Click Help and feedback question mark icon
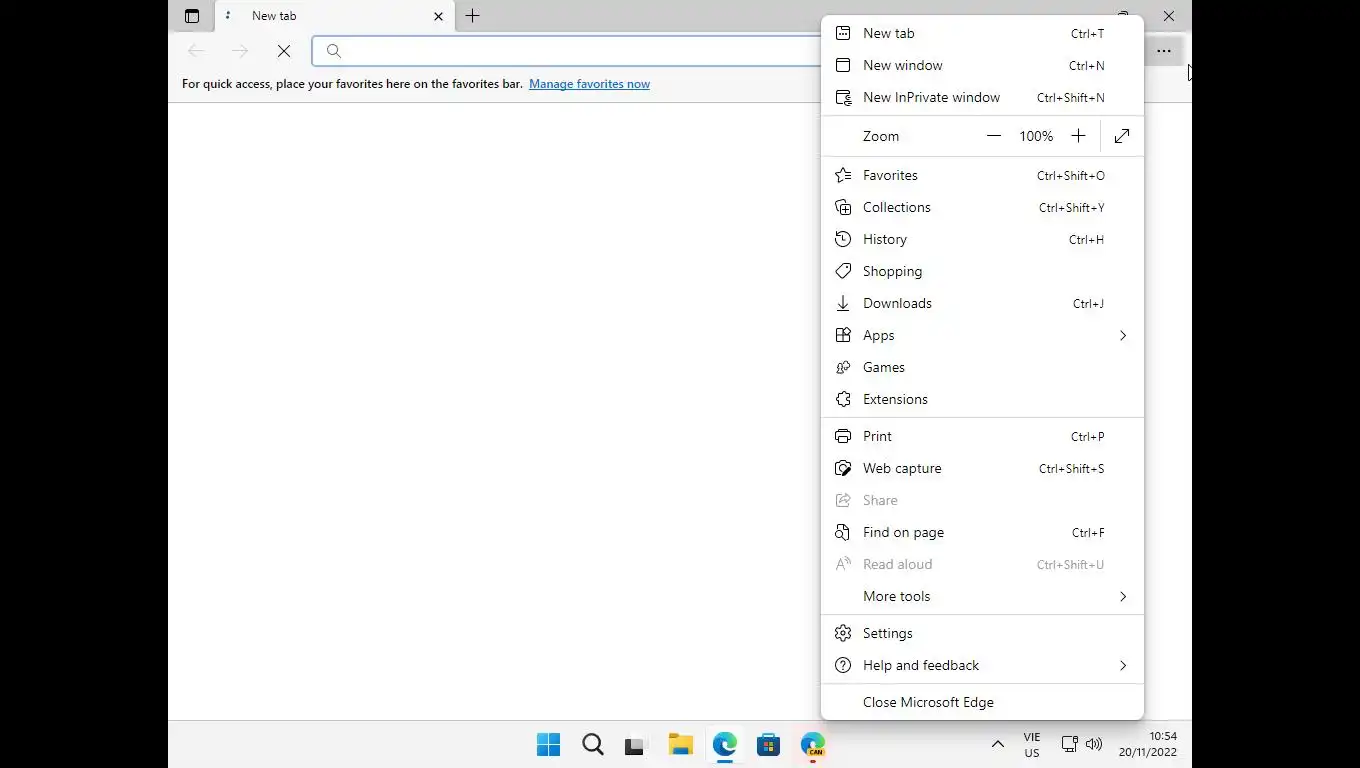The height and width of the screenshot is (768, 1360). click(843, 665)
